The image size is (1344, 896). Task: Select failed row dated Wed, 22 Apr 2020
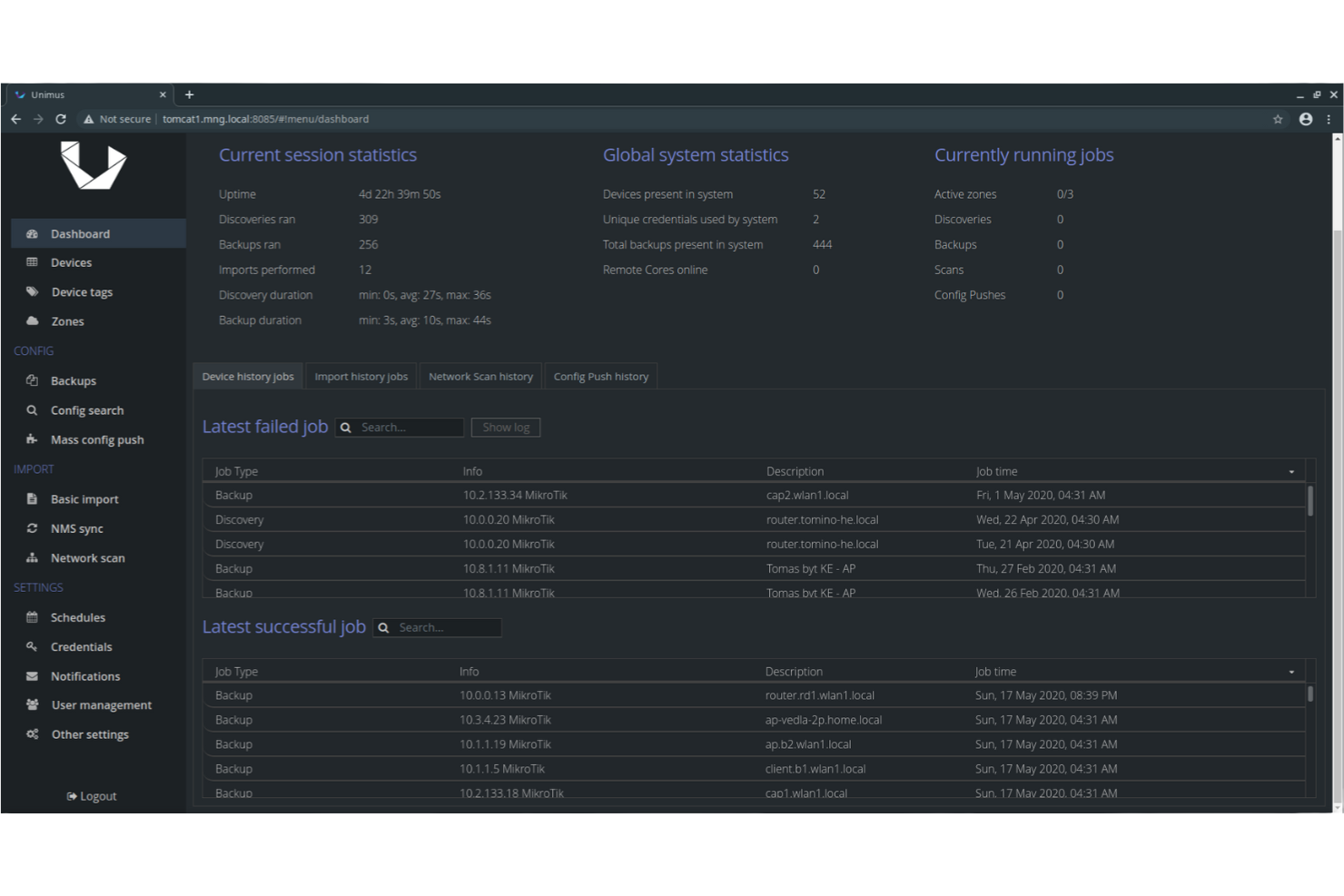click(754, 519)
